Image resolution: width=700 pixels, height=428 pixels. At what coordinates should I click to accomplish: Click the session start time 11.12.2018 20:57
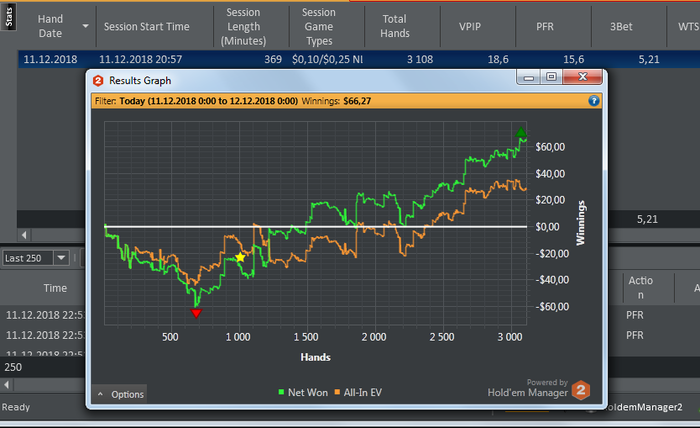(141, 59)
